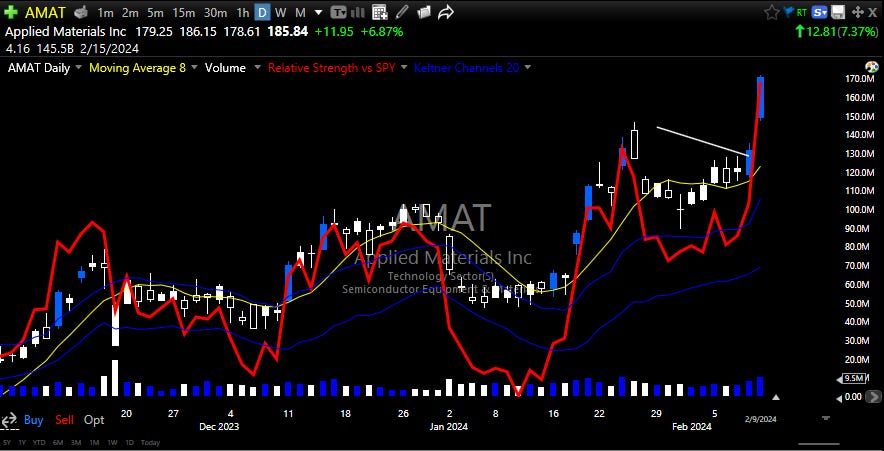Mark AMAT with the favorite star
Screen dimensions: 884x451
[771, 12]
